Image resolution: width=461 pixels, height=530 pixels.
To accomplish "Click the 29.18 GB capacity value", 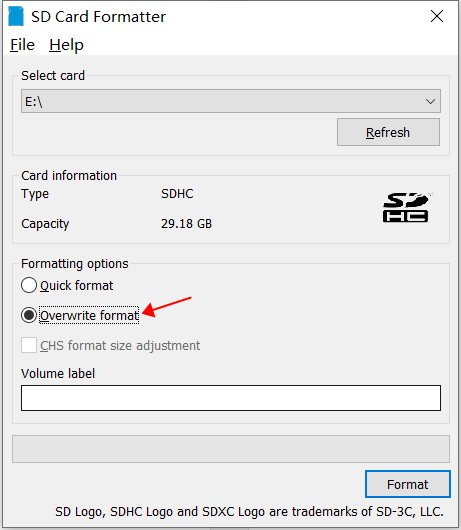I will coord(186,224).
